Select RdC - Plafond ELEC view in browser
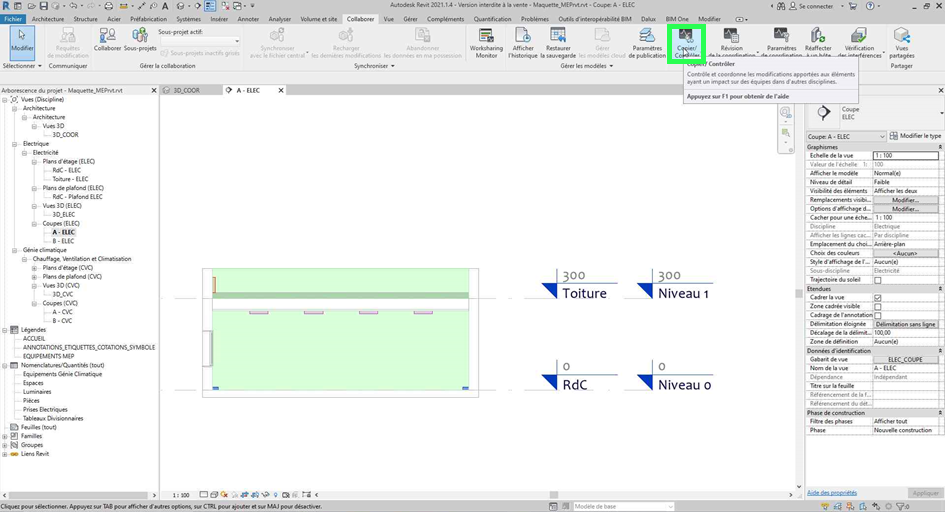945x512 pixels. [x=77, y=197]
